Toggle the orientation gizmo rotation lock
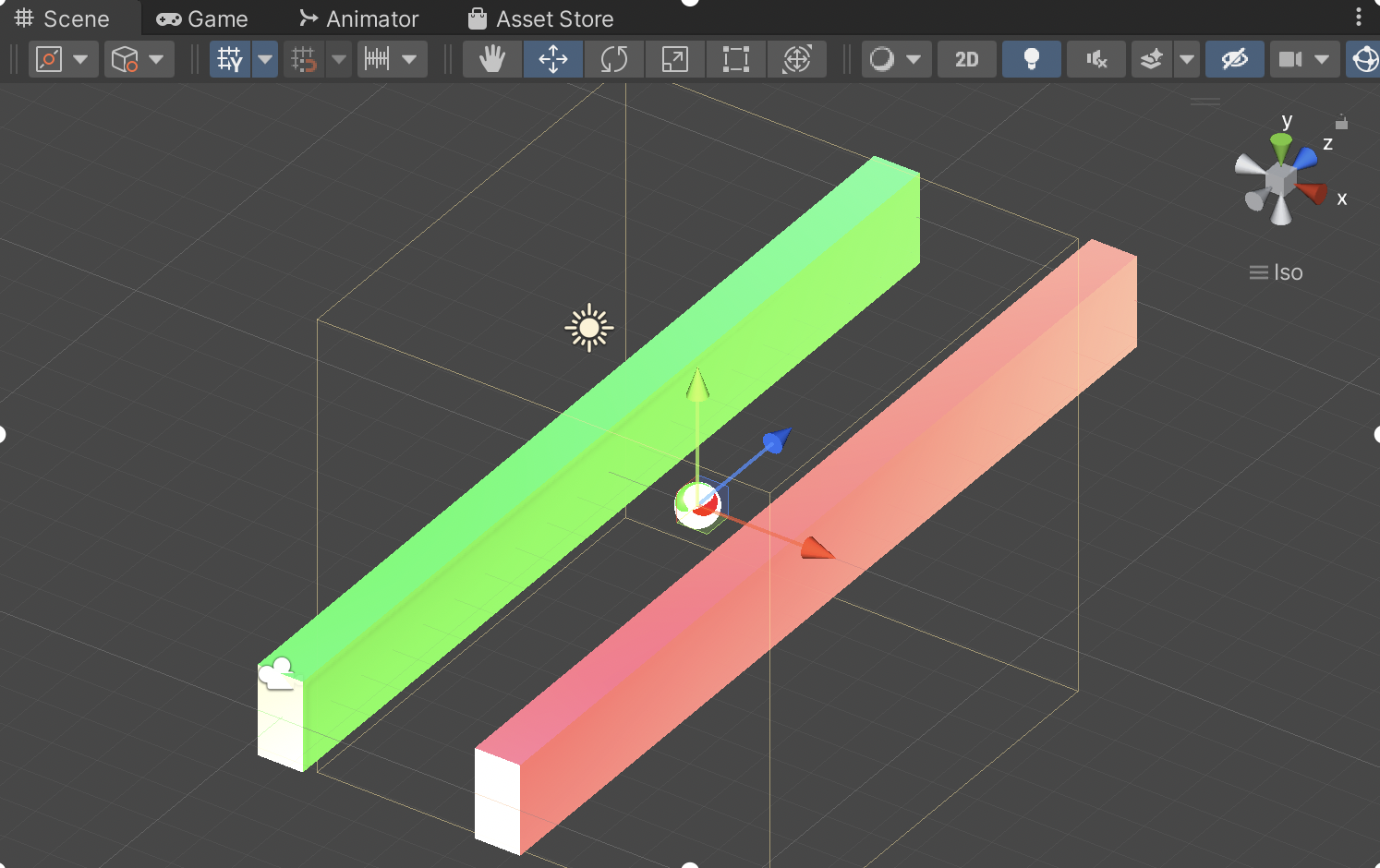The image size is (1380, 868). (1342, 122)
